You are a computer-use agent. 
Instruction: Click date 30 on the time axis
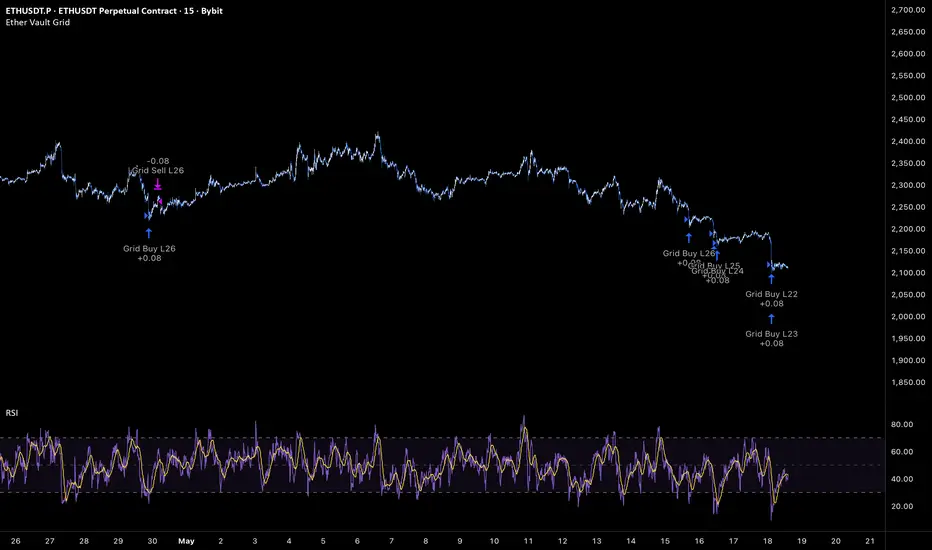152,541
